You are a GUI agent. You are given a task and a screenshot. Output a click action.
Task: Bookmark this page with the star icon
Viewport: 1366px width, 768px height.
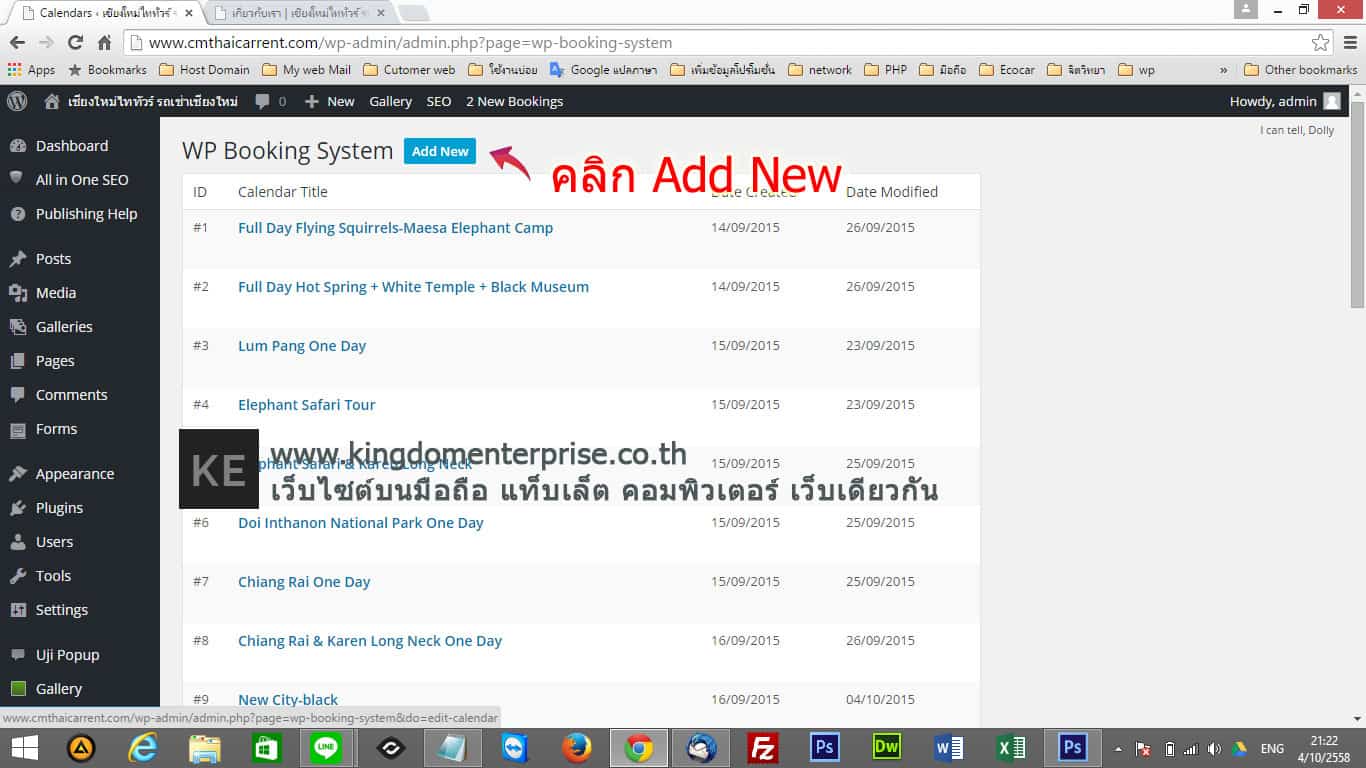(1320, 43)
